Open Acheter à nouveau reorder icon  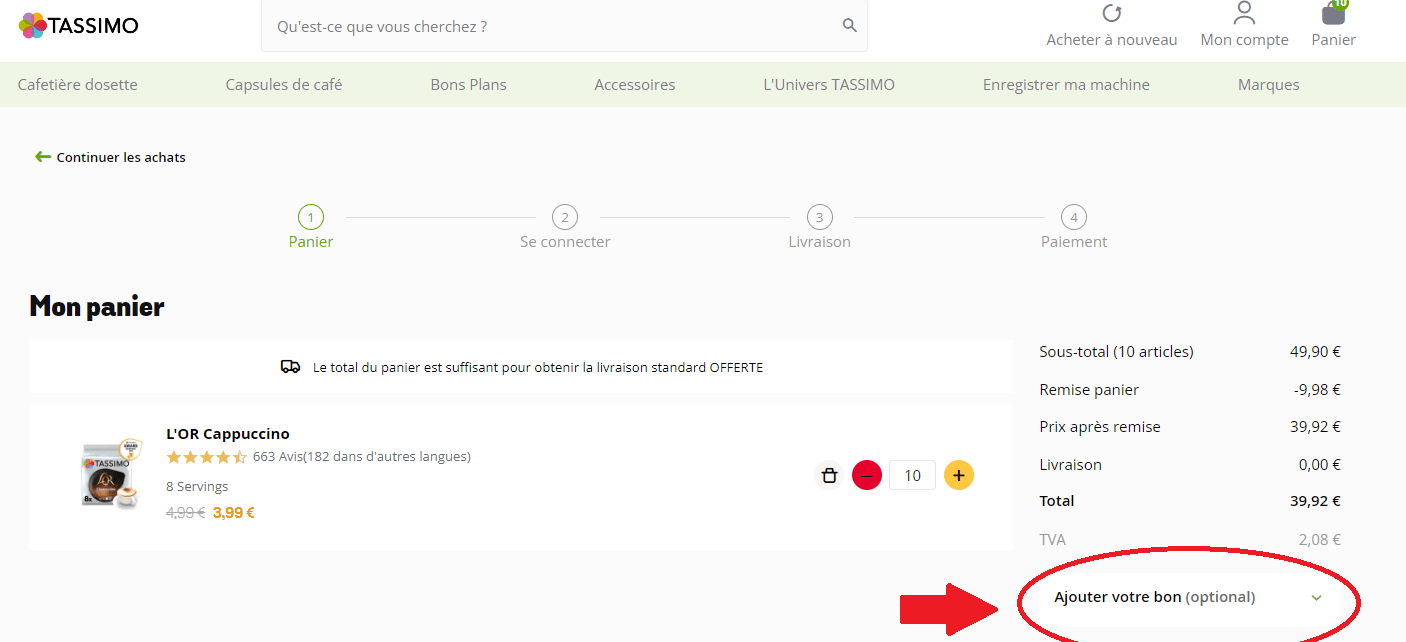coord(1111,13)
